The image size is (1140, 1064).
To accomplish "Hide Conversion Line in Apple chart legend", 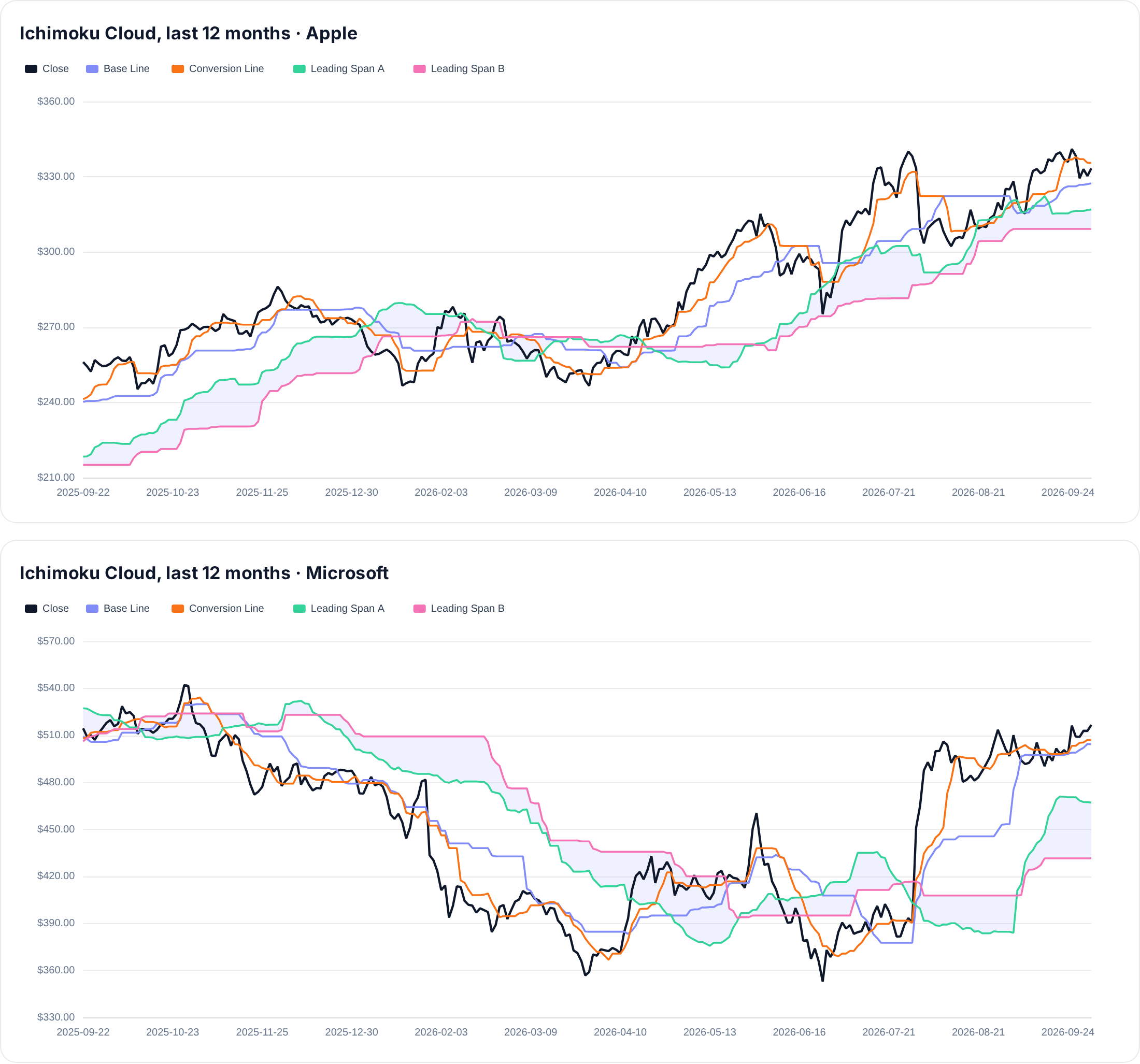I will 218,69.
